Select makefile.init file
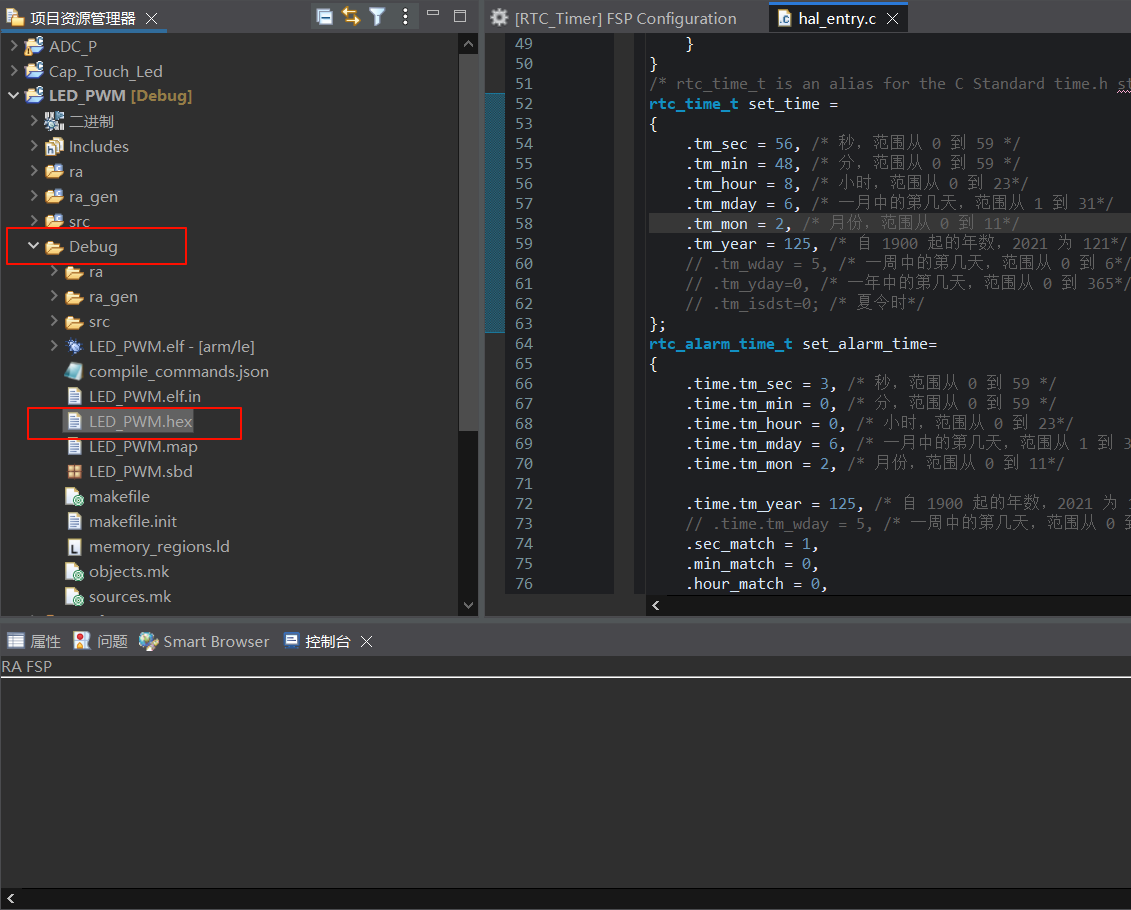This screenshot has width=1131, height=910. [x=133, y=521]
